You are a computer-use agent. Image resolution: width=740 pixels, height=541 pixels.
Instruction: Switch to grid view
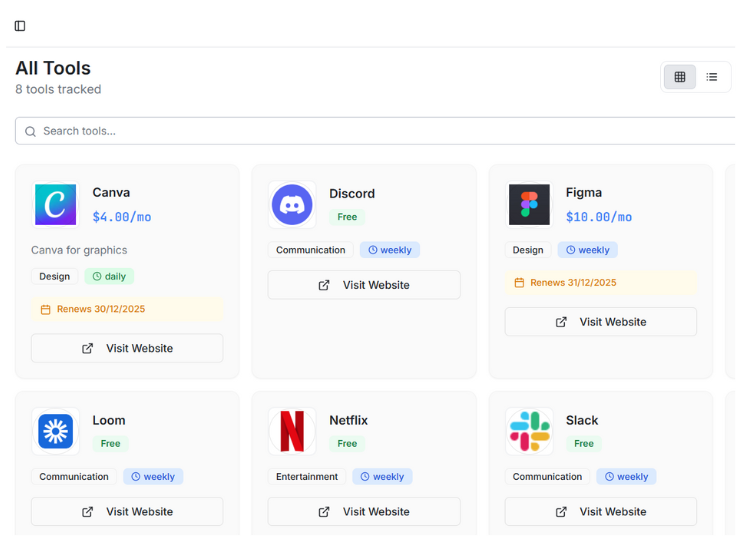point(680,77)
